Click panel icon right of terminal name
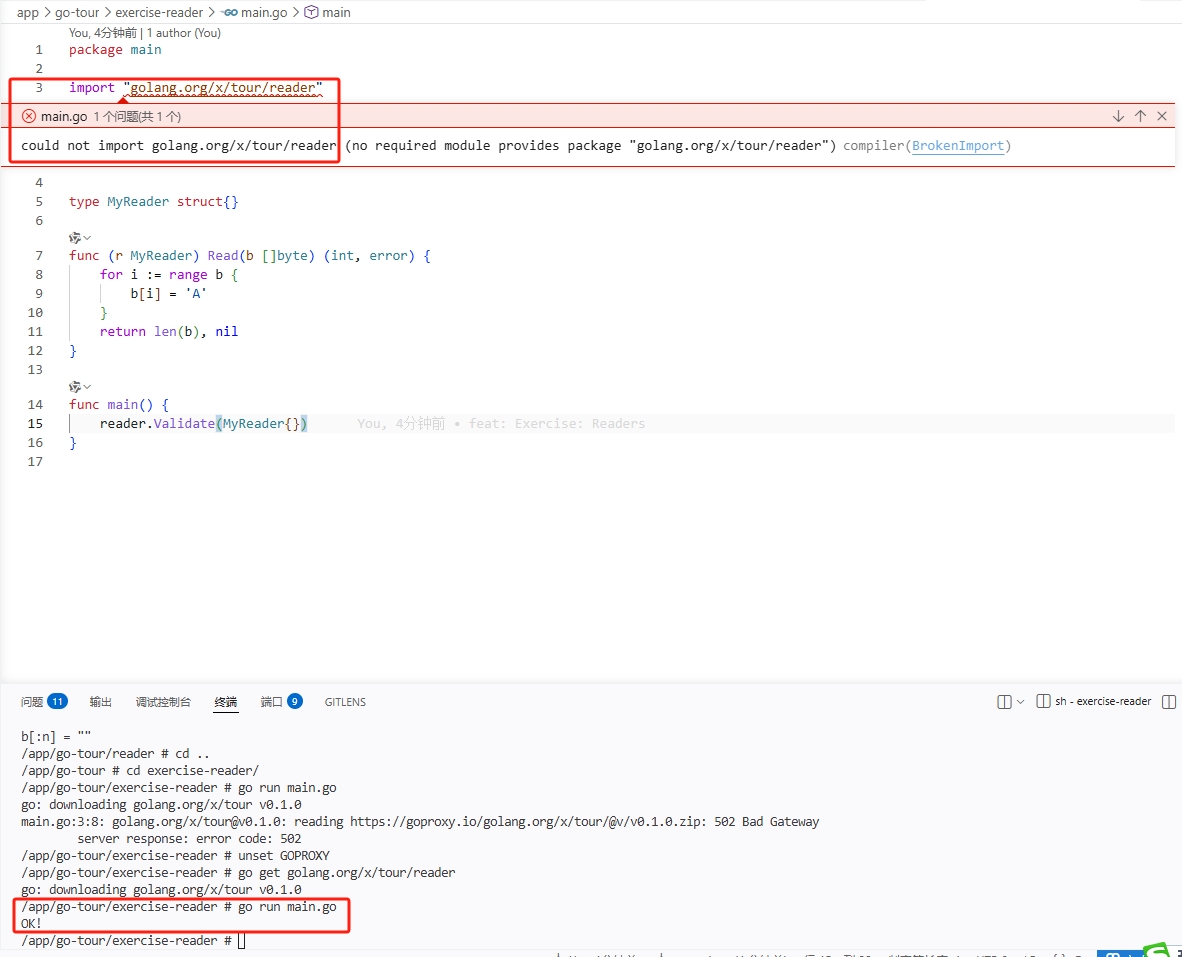 [x=1168, y=702]
